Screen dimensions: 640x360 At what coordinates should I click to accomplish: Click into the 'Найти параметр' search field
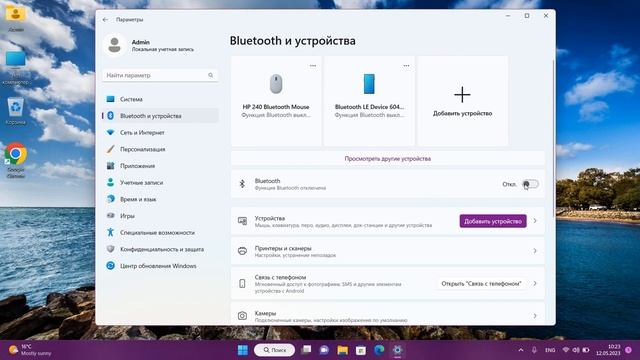[160, 75]
